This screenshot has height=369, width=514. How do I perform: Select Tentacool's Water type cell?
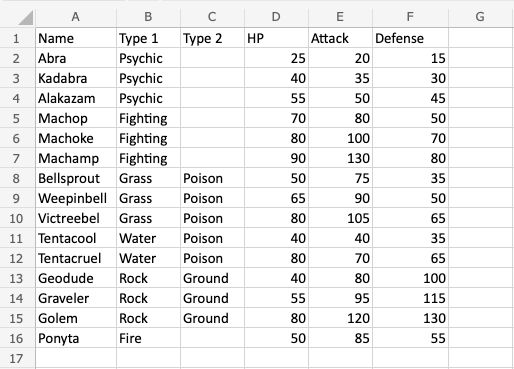coord(148,238)
